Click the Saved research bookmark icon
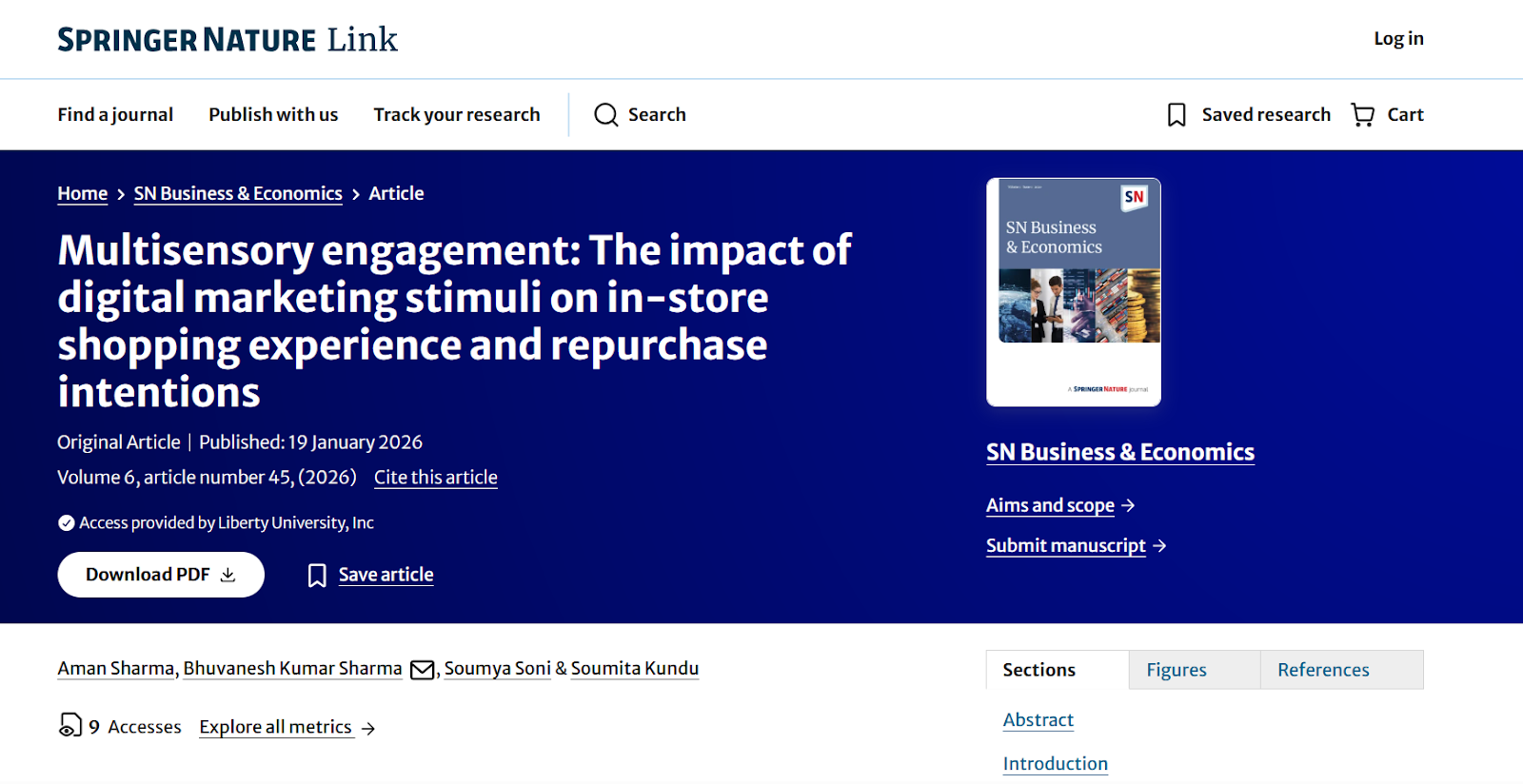The image size is (1523, 784). (1177, 115)
